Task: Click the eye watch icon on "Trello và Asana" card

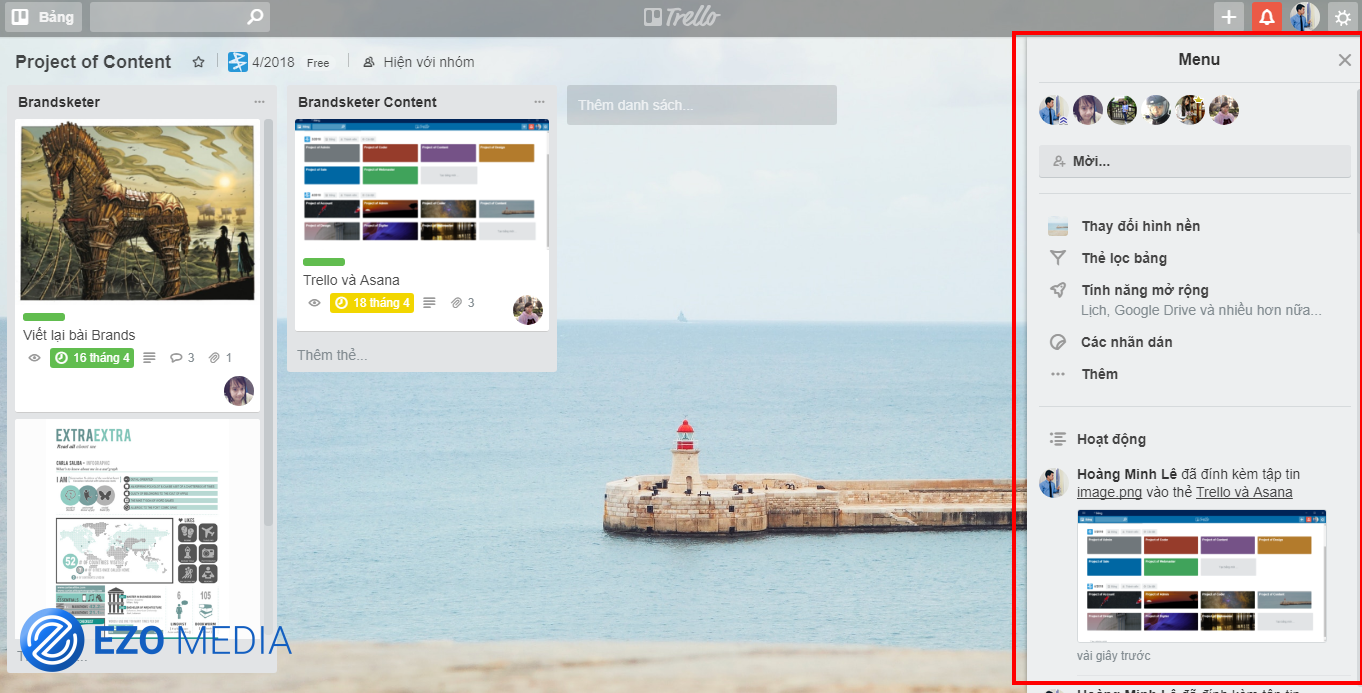Action: 315,303
